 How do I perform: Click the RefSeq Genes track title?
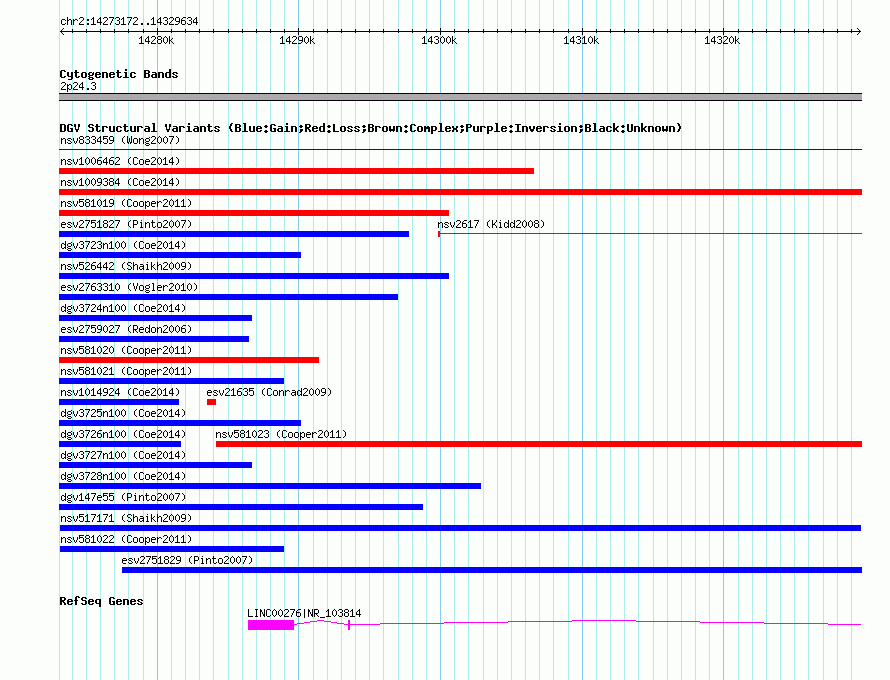coord(101,601)
